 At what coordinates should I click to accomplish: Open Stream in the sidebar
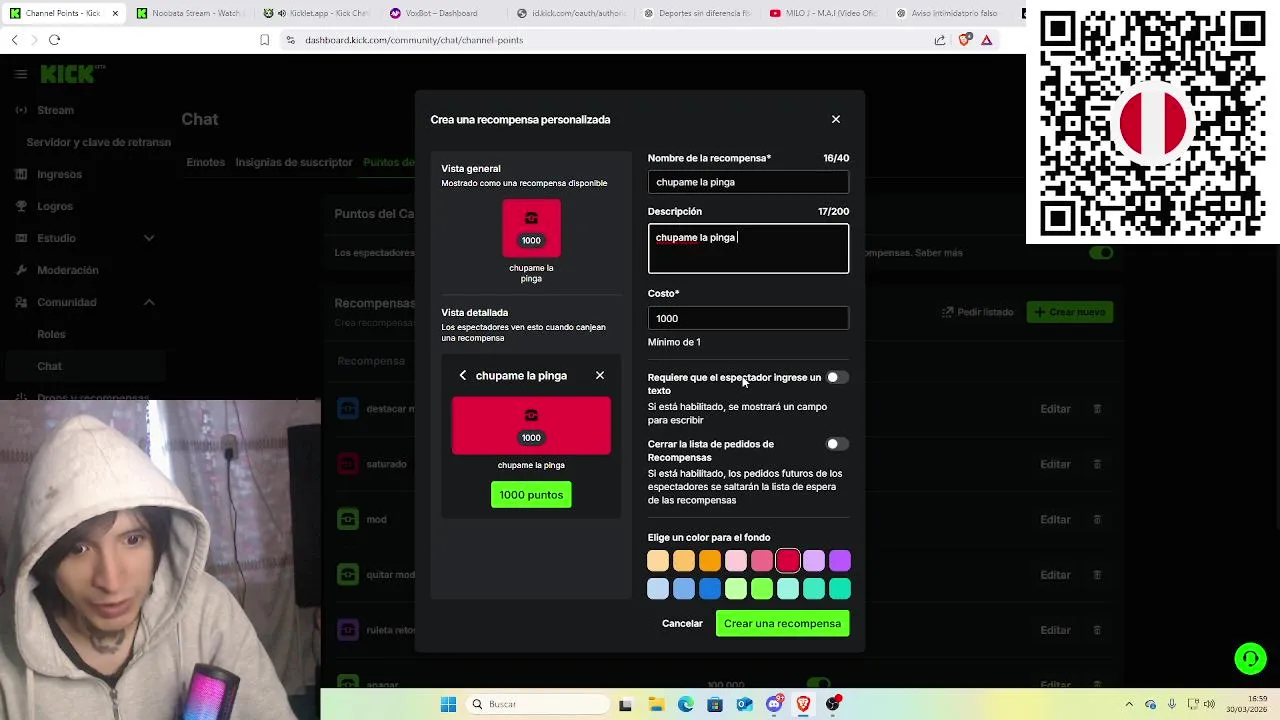pyautogui.click(x=55, y=110)
